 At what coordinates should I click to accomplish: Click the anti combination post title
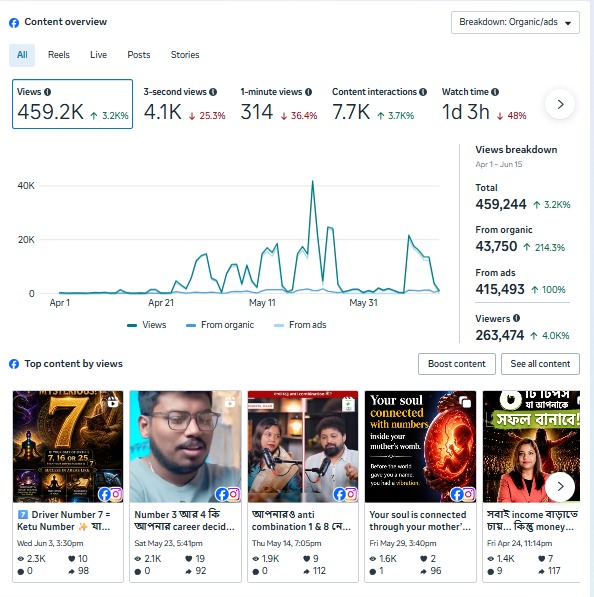pyautogui.click(x=301, y=520)
